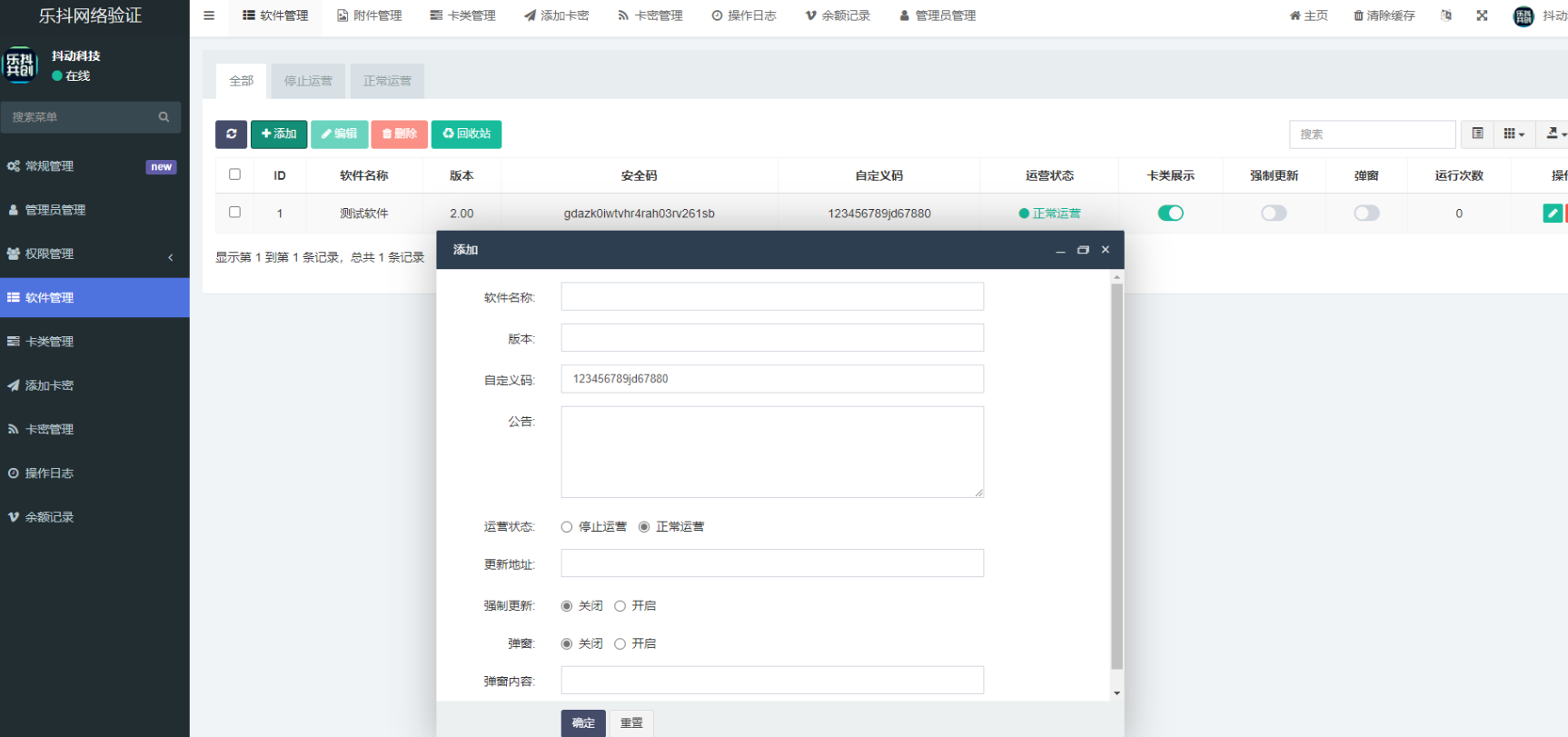Screen dimensions: 1568x737
Task: Click the 重置 reset button
Action: point(631,723)
